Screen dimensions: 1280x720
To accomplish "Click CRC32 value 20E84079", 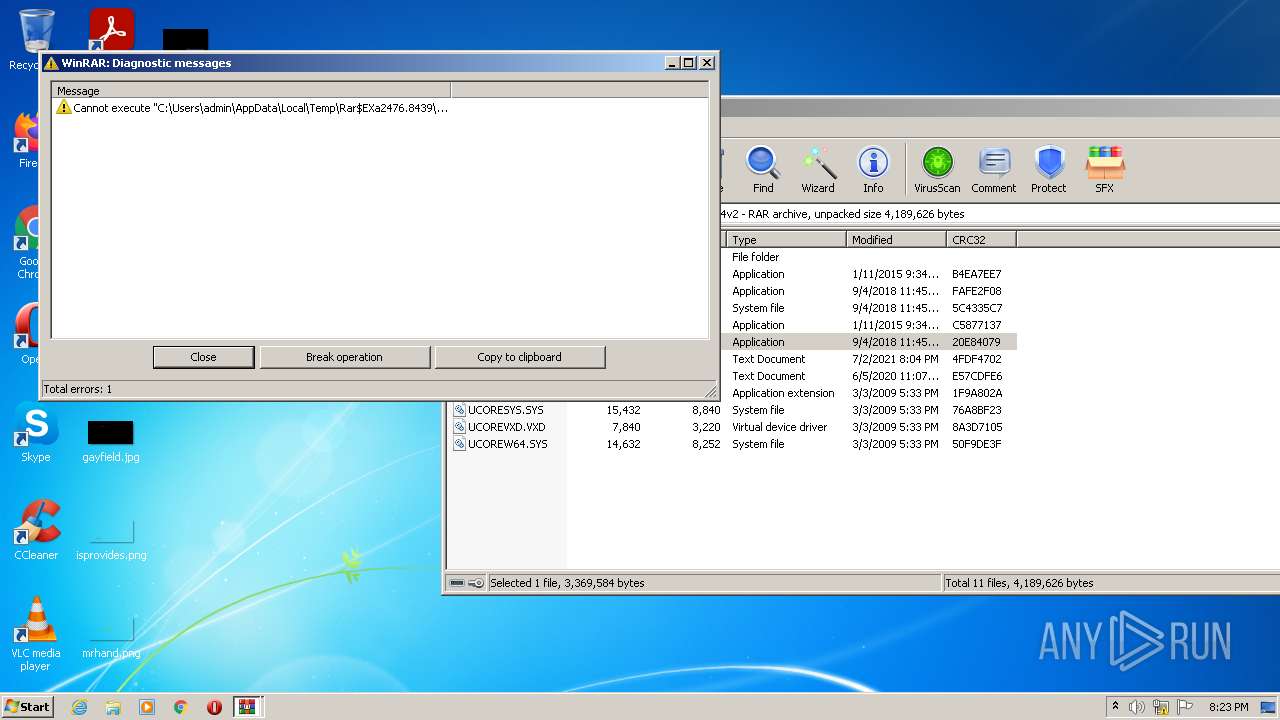I will pyautogui.click(x=976, y=342).
